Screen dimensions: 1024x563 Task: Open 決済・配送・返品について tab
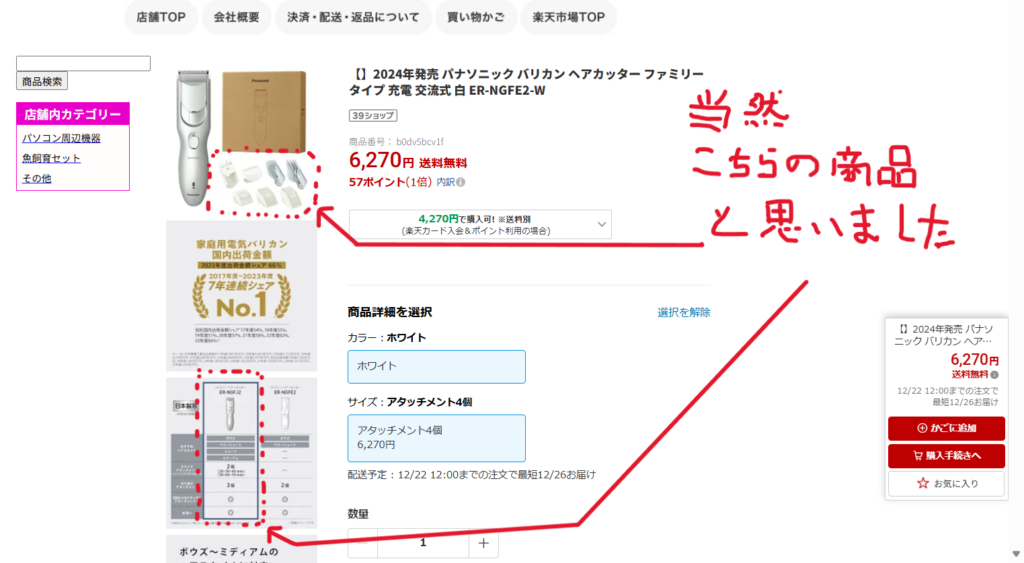[353, 17]
